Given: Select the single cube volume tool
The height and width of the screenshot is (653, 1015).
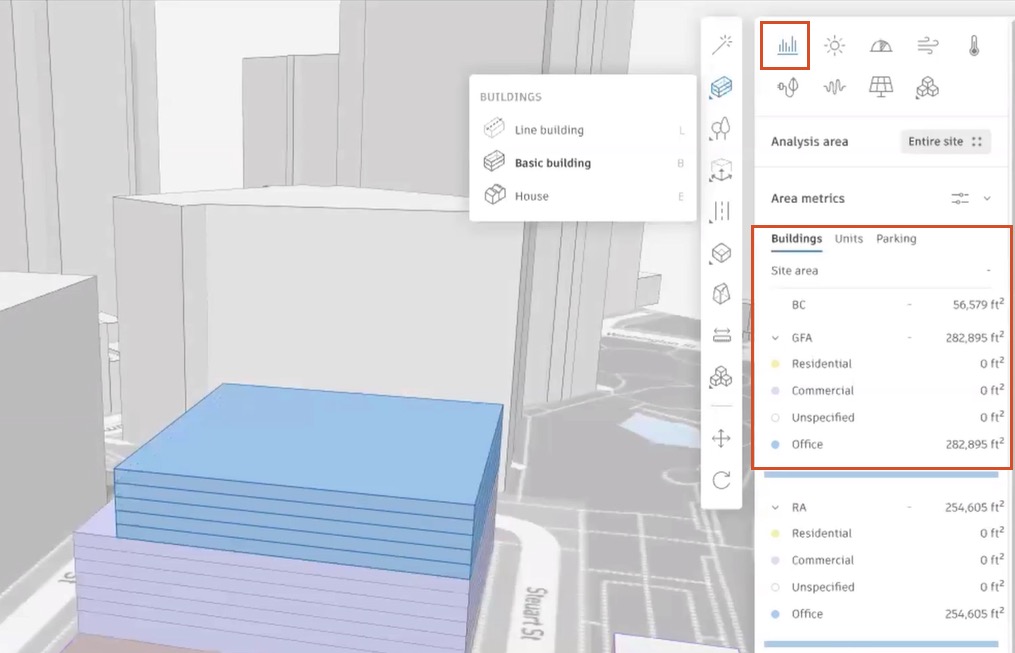Looking at the screenshot, I should tap(721, 253).
